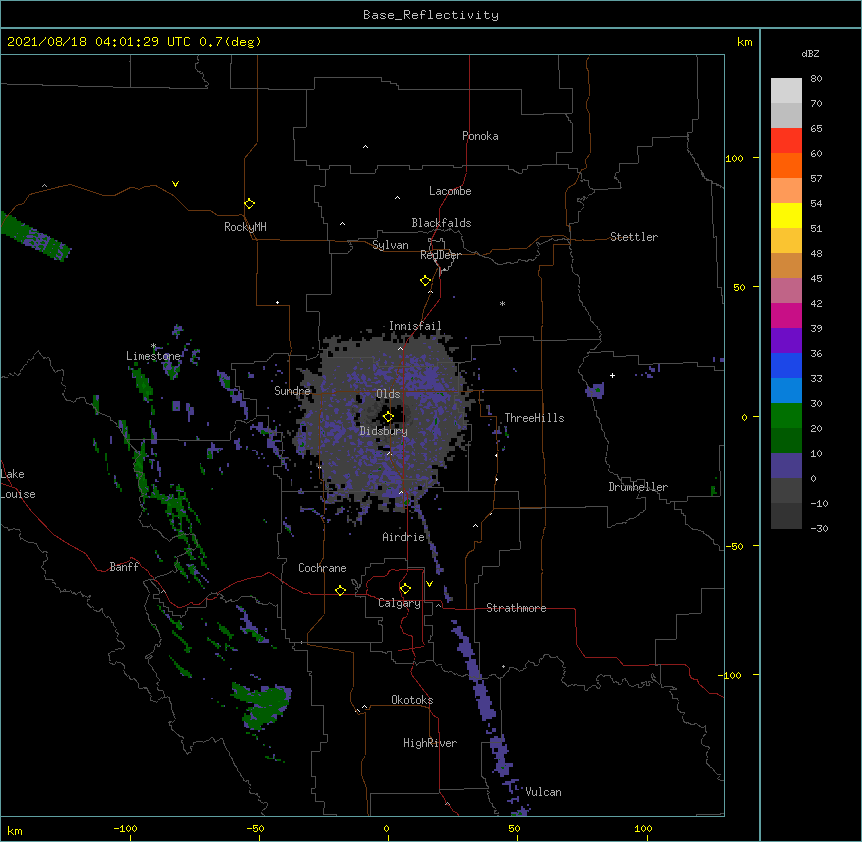Click the ThreeHills label
This screenshot has width=862, height=842.
[534, 418]
